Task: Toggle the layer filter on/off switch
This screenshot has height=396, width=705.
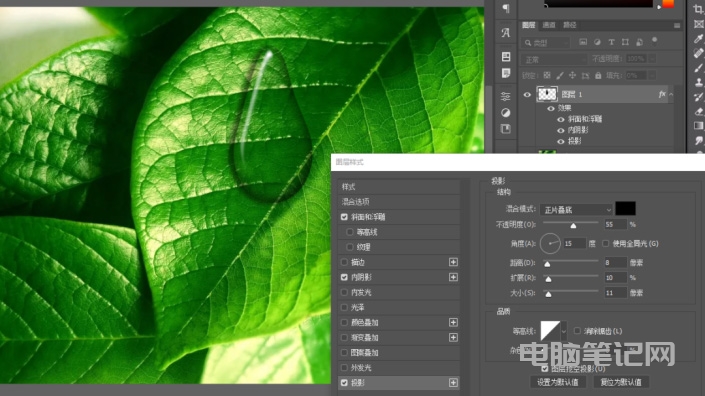Action: pos(655,41)
